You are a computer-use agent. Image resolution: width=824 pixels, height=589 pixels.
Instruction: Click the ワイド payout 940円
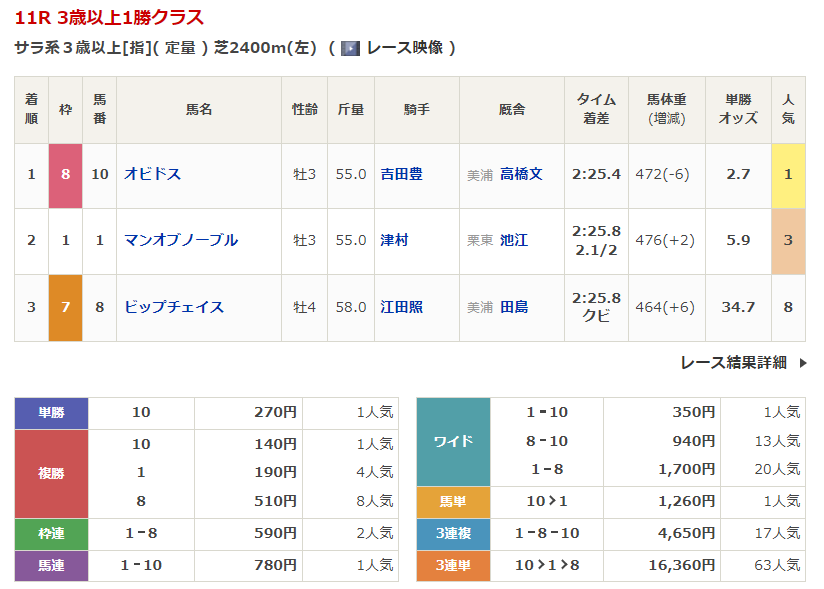point(694,441)
